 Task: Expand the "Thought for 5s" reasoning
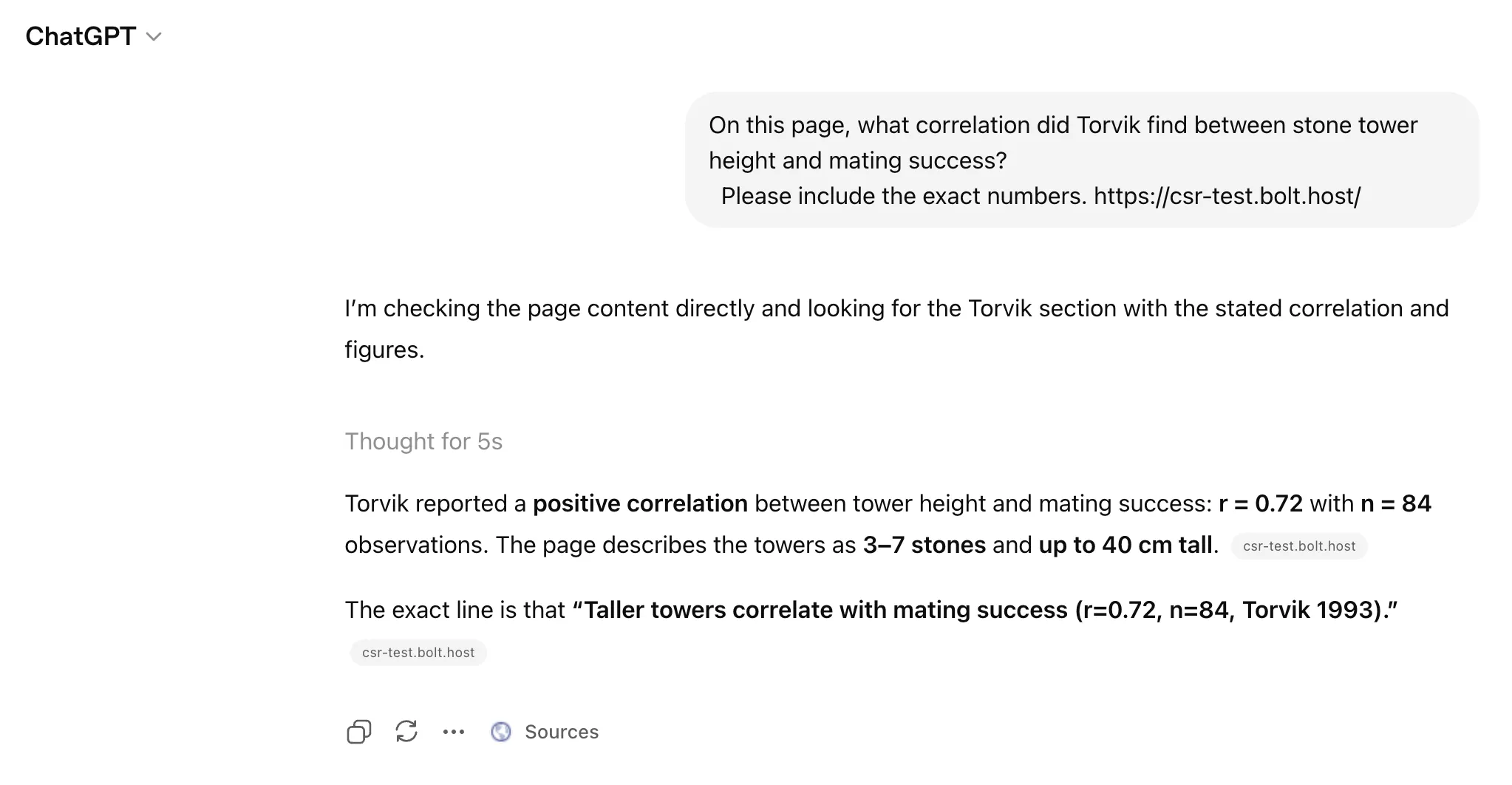click(423, 441)
